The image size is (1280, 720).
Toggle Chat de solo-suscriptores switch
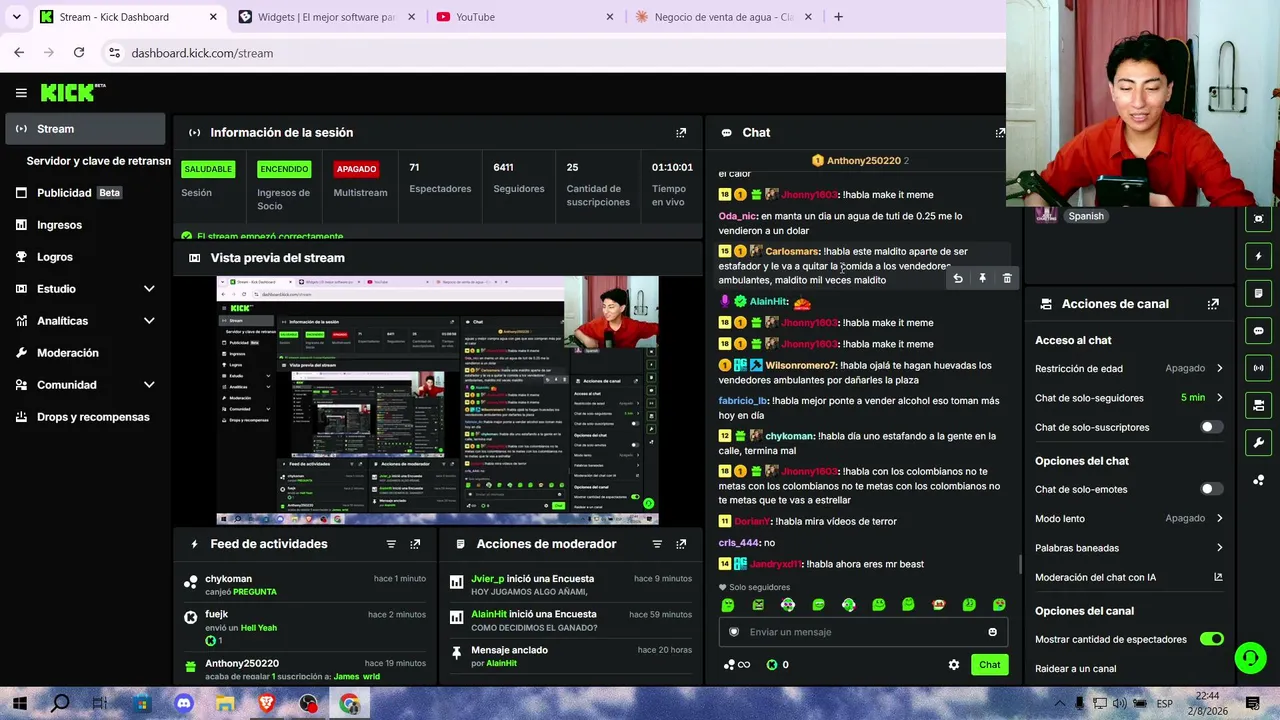(1211, 427)
